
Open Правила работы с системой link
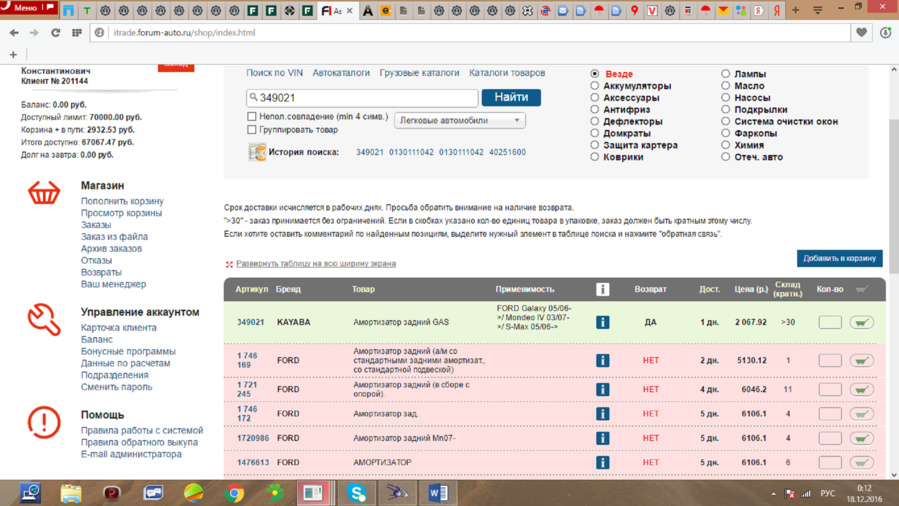[142, 430]
